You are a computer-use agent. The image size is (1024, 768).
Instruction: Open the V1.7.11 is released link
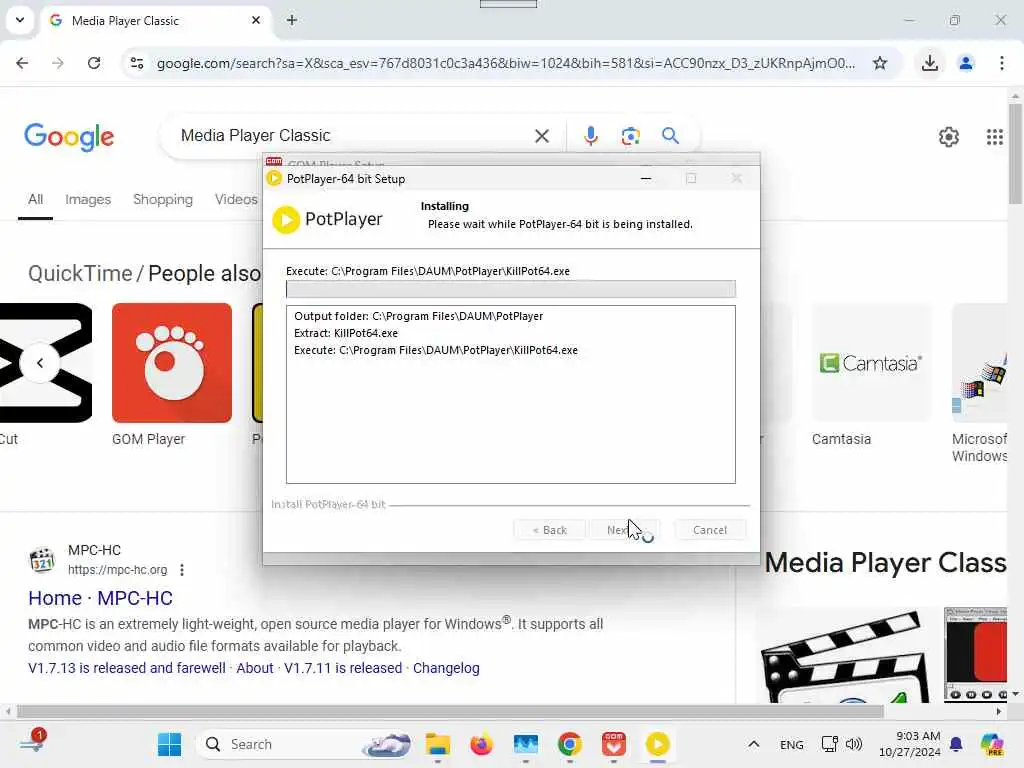[x=343, y=668]
